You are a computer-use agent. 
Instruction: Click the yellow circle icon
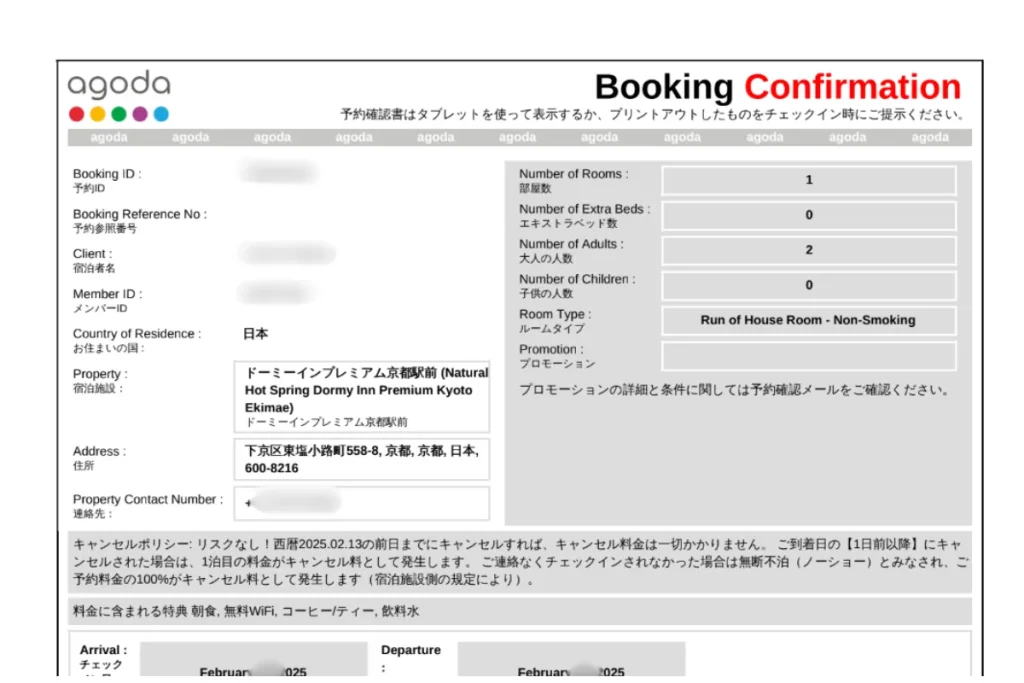click(x=97, y=113)
